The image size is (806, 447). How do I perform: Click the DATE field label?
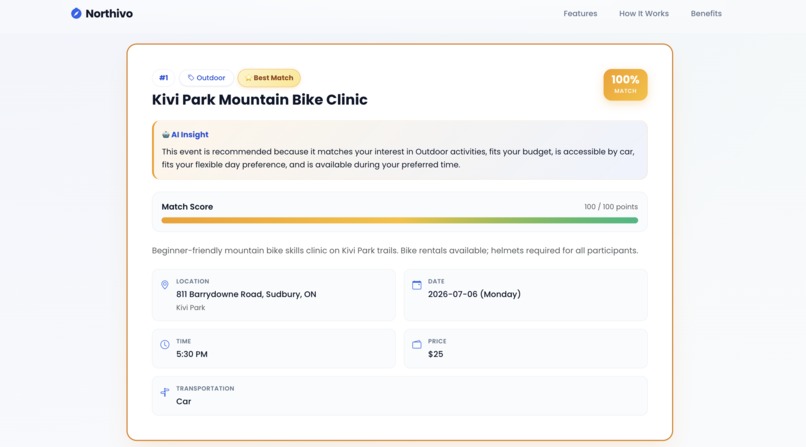pos(436,282)
